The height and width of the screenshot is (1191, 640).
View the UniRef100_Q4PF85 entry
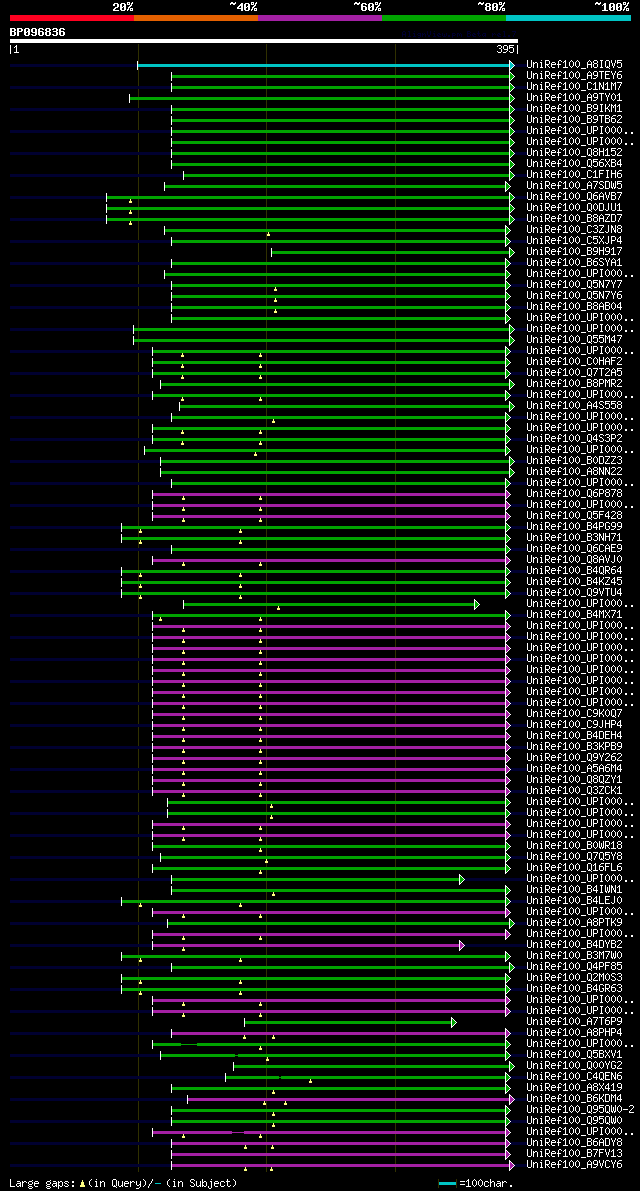(574, 968)
